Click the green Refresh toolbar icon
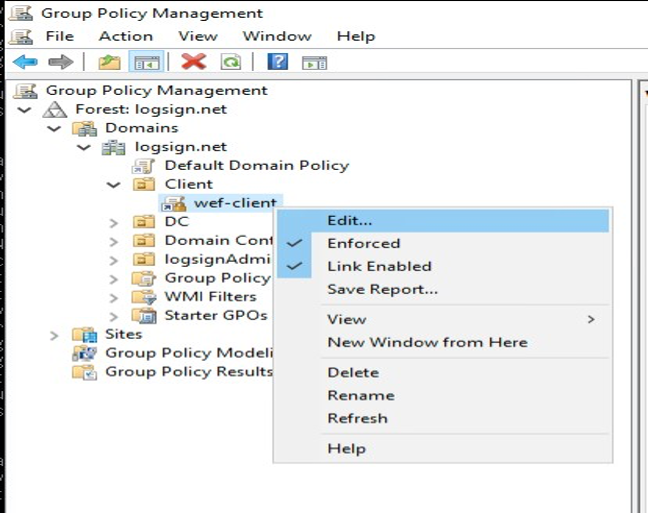The image size is (650, 514). click(x=230, y=63)
